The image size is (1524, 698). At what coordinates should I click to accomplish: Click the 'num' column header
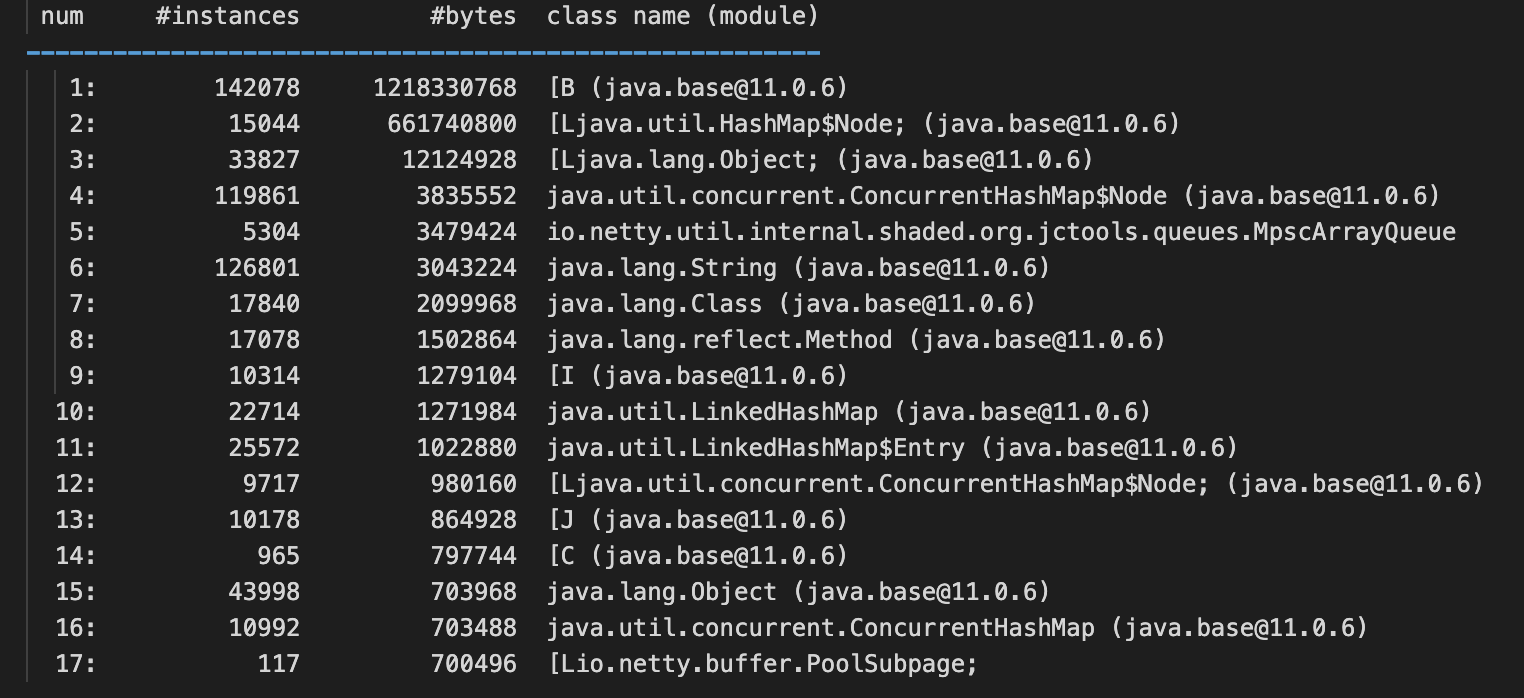pos(62,16)
